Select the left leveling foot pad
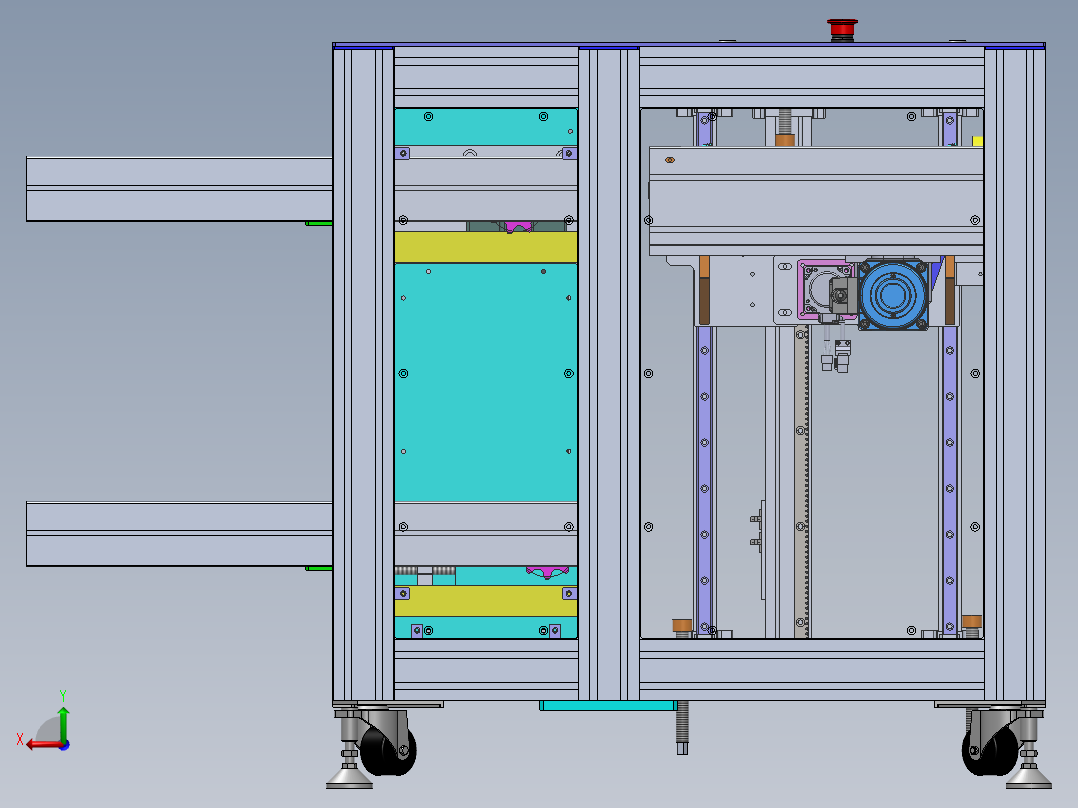Viewport: 1078px width, 808px height. click(x=349, y=778)
